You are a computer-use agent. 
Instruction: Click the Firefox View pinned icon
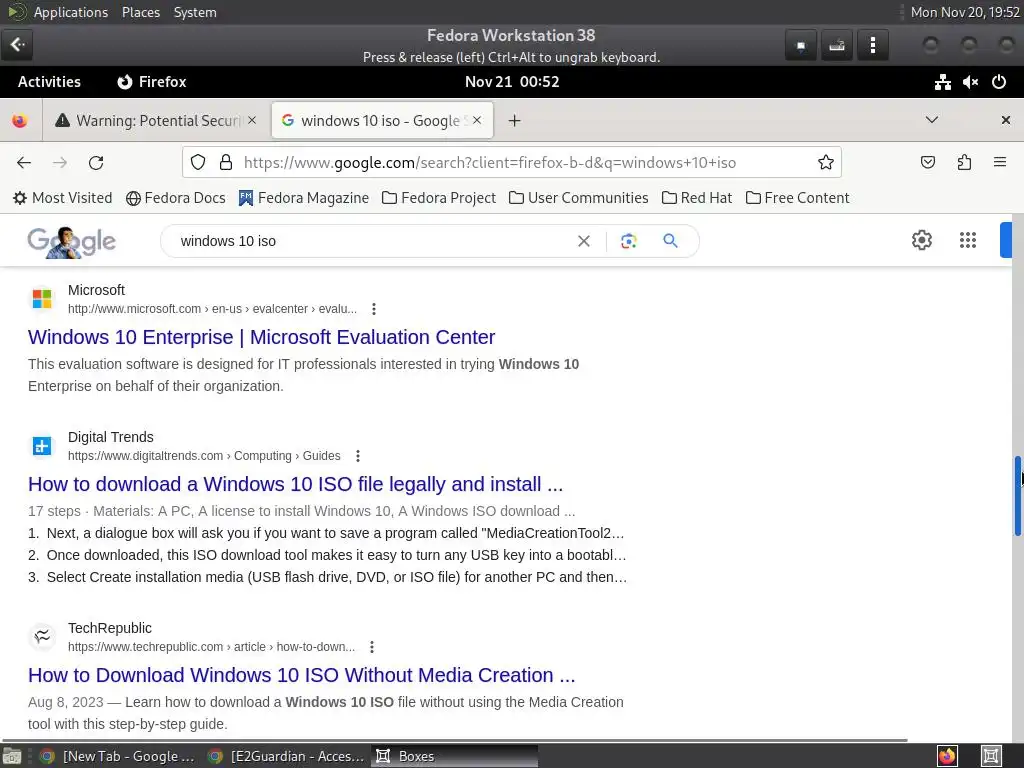(x=20, y=120)
